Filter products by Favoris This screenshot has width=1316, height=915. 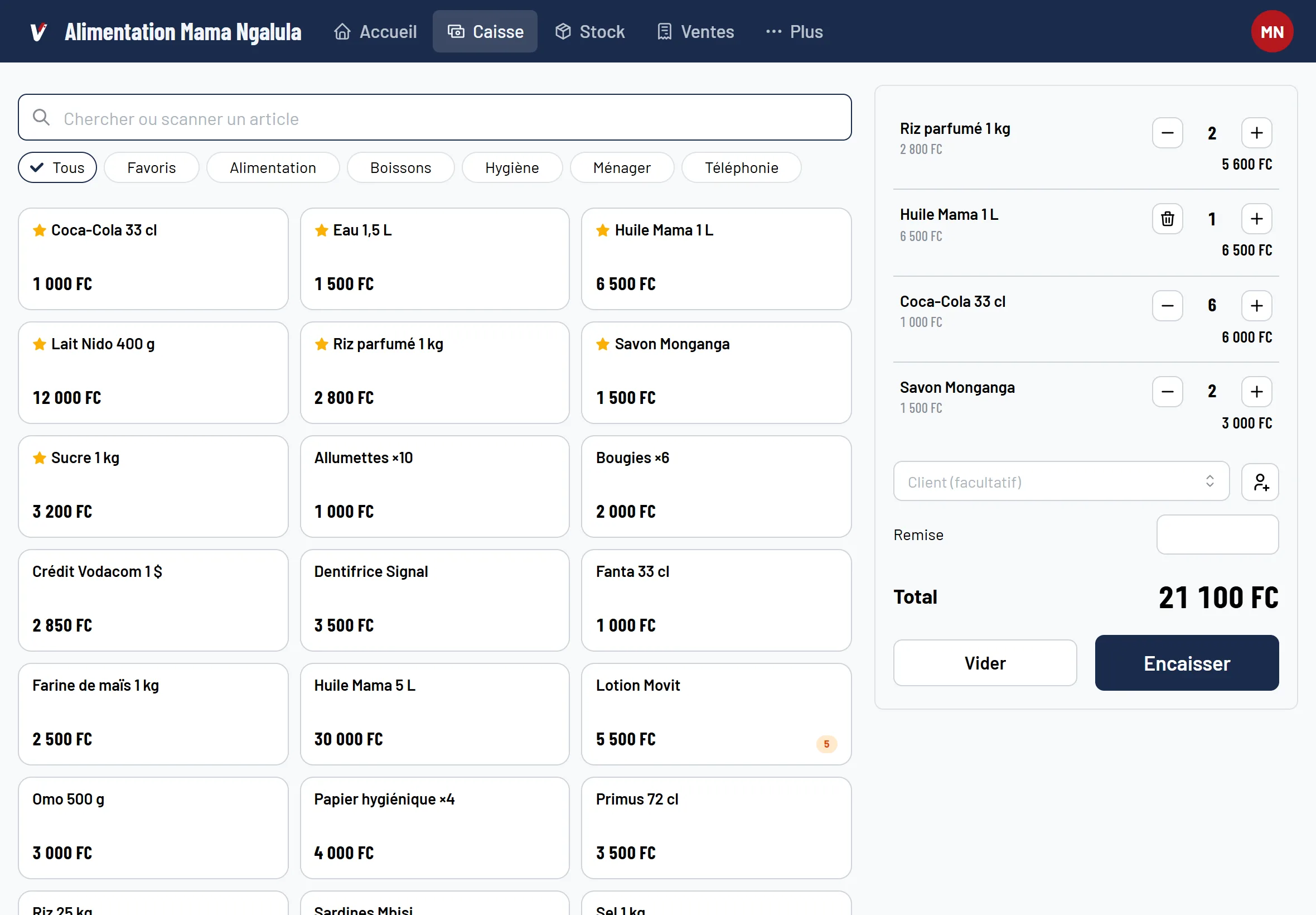[x=151, y=167]
